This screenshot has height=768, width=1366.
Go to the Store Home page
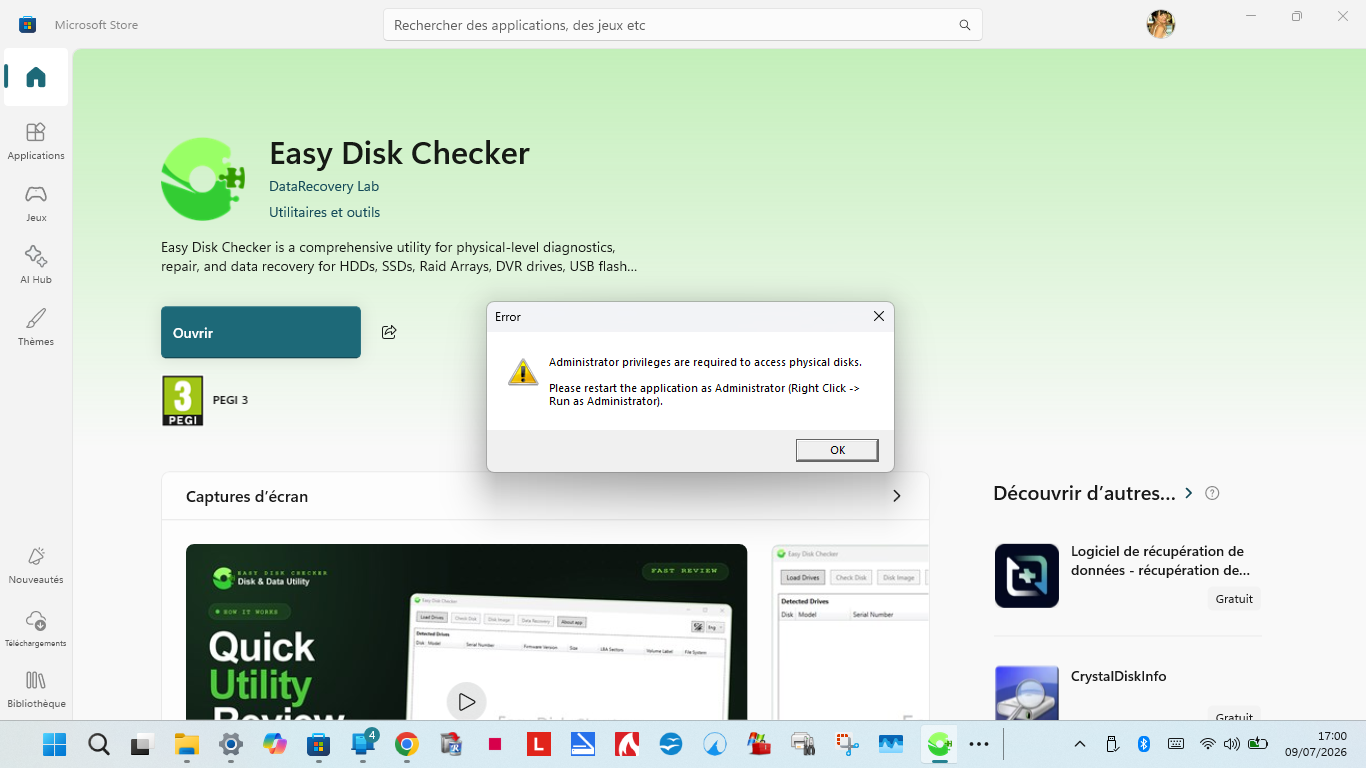pos(36,77)
